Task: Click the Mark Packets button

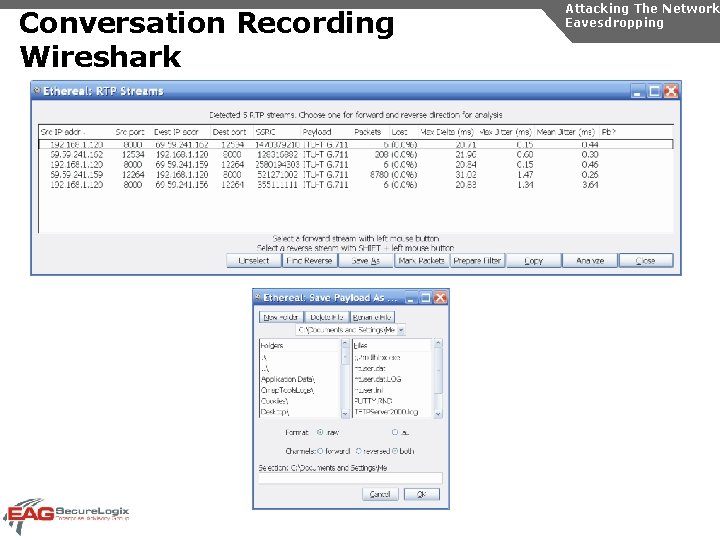Action: [x=421, y=260]
